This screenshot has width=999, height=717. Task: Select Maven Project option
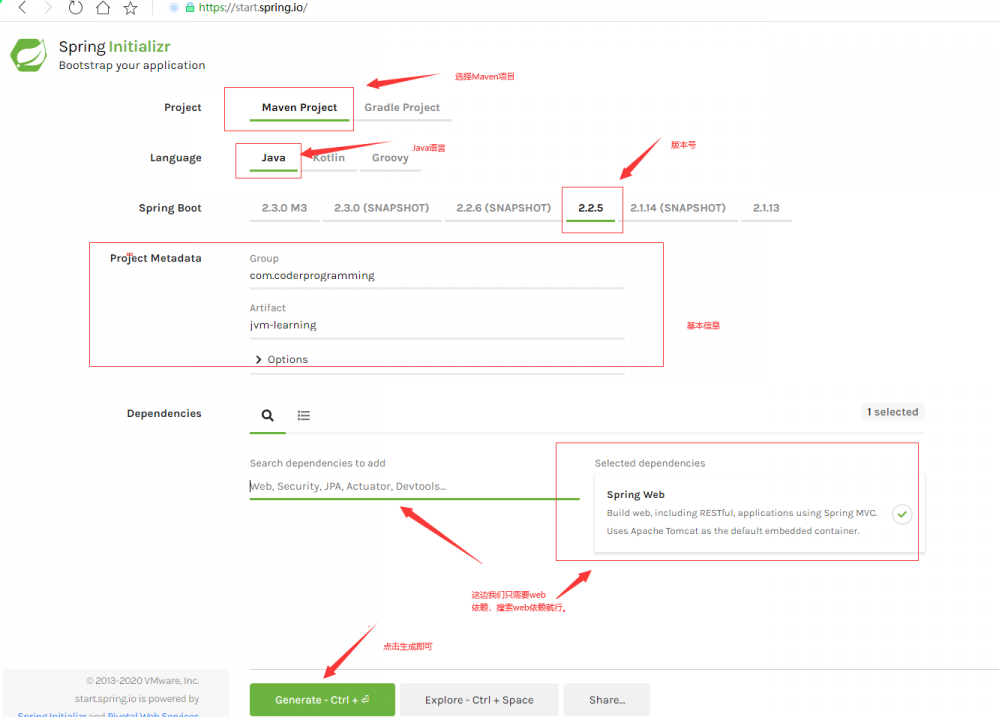click(299, 107)
